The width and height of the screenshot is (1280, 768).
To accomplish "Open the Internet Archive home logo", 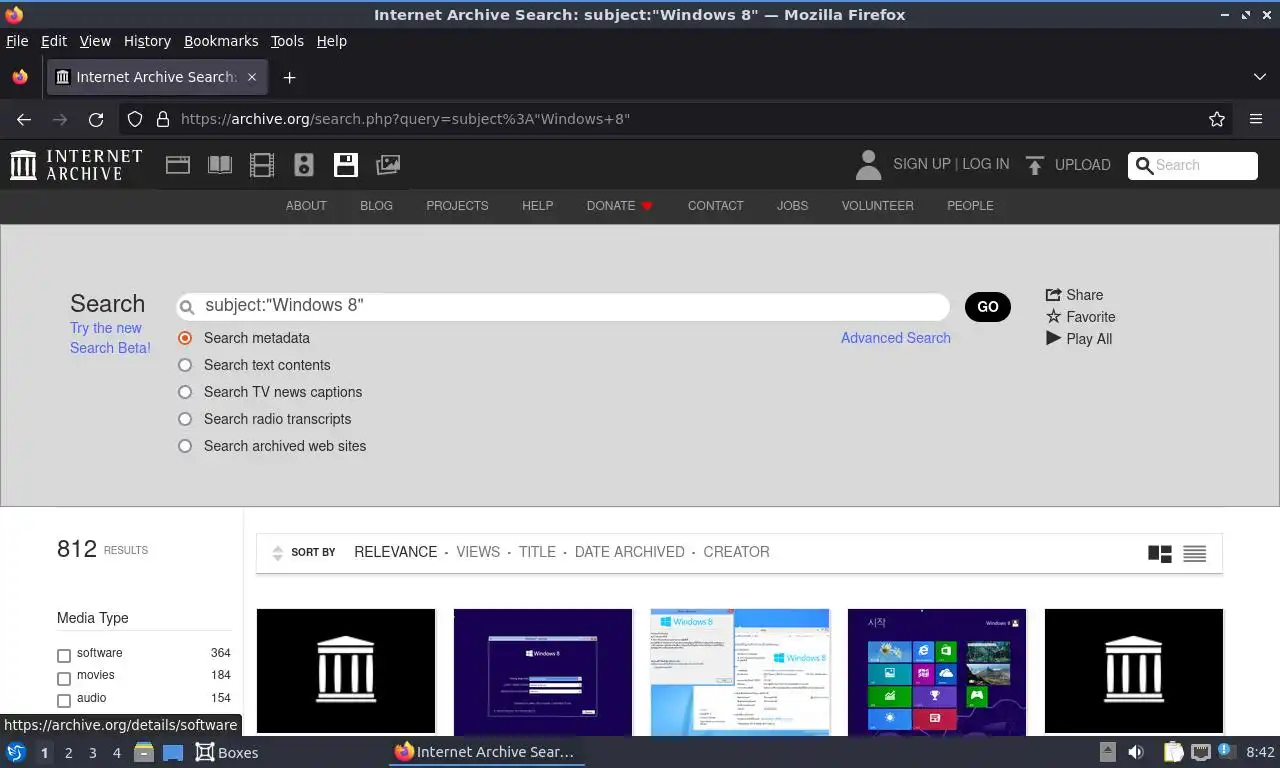I will (x=76, y=165).
